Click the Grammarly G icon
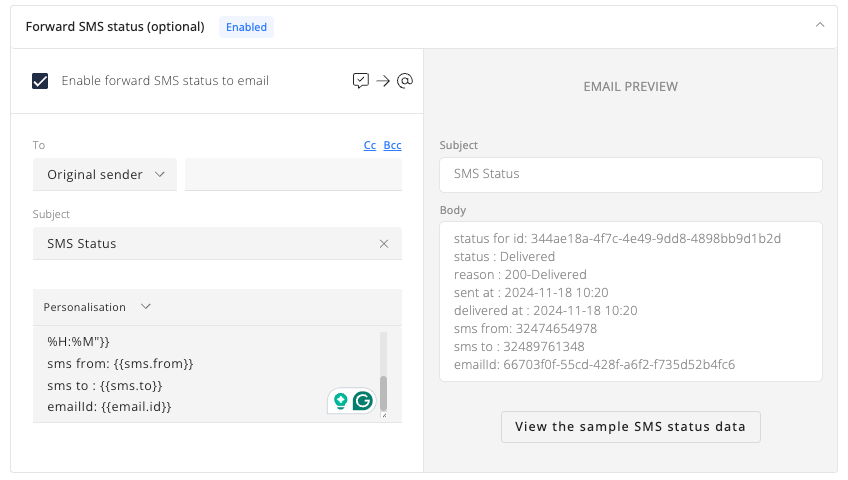The height and width of the screenshot is (480, 848). [363, 401]
